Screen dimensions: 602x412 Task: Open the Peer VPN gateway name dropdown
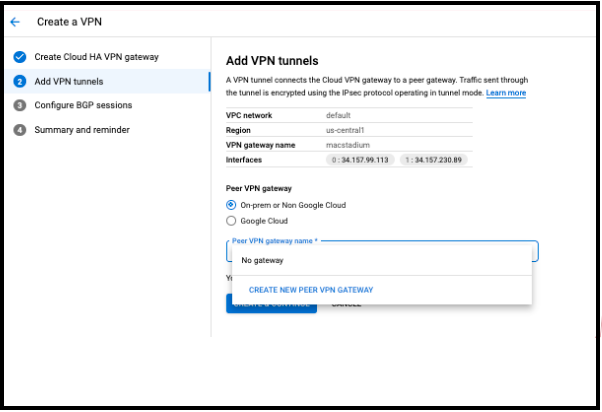tap(382, 250)
